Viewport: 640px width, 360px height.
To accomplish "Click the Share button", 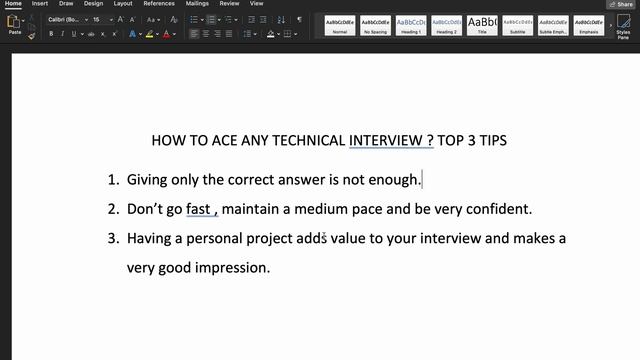I will point(621,4).
